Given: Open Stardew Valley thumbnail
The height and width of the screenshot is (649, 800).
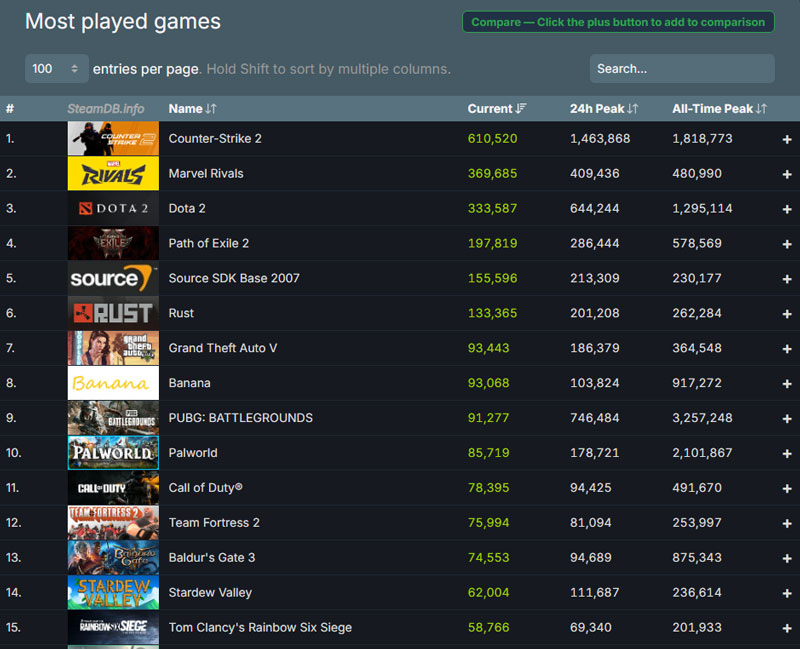Looking at the screenshot, I should click(x=113, y=592).
